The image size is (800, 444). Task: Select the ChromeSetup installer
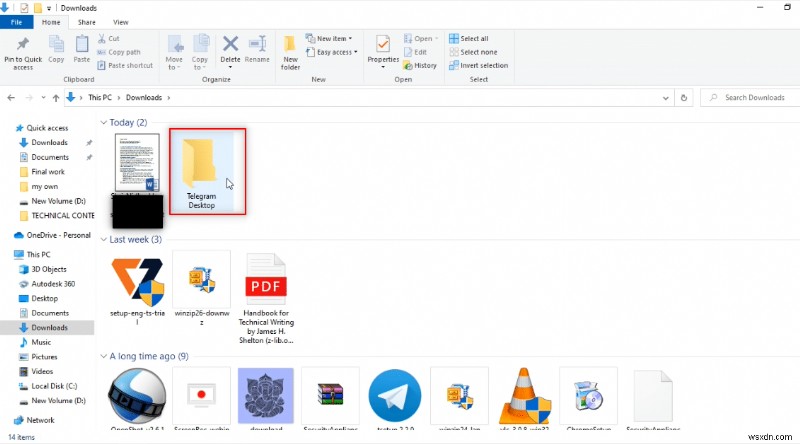[588, 398]
